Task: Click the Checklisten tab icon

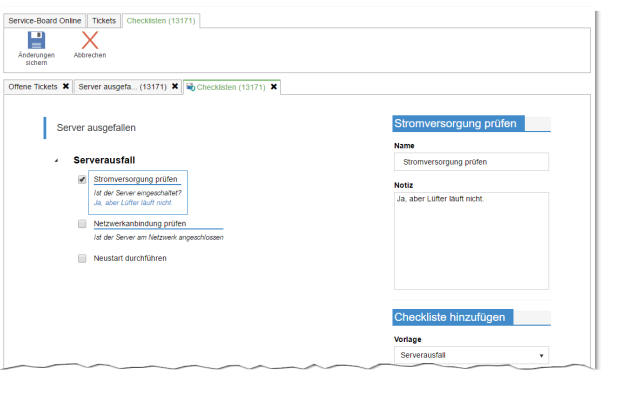Action: [x=191, y=87]
